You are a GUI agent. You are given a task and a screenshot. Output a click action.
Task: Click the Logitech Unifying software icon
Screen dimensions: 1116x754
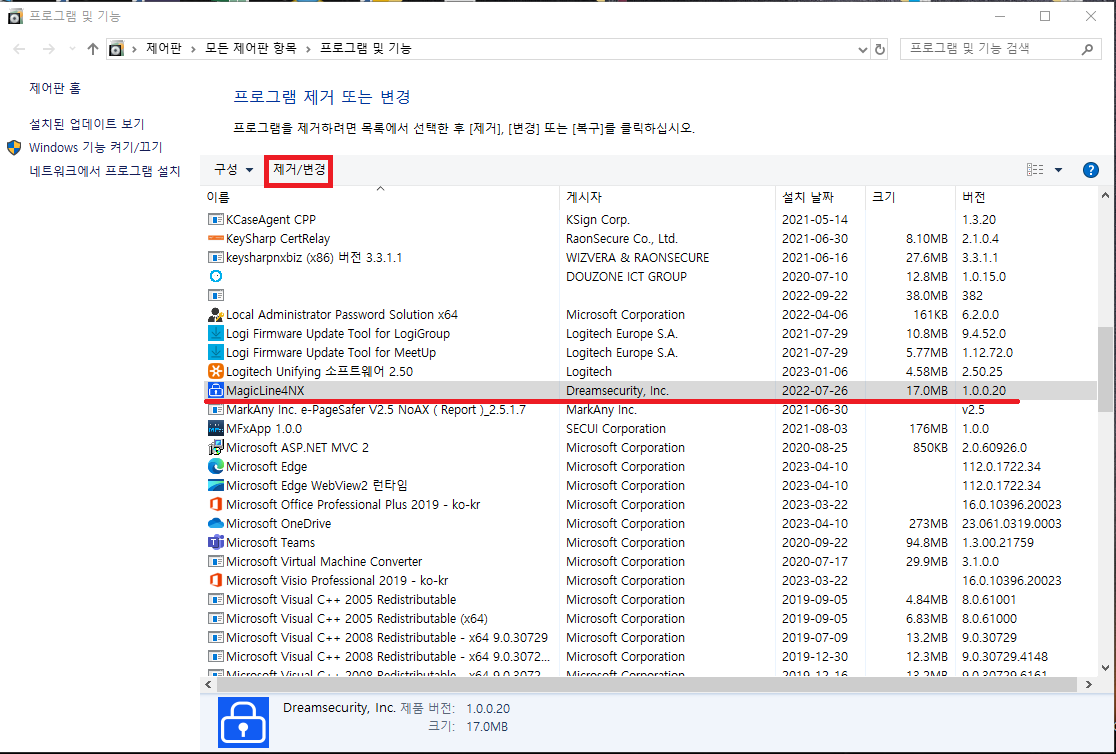[216, 371]
